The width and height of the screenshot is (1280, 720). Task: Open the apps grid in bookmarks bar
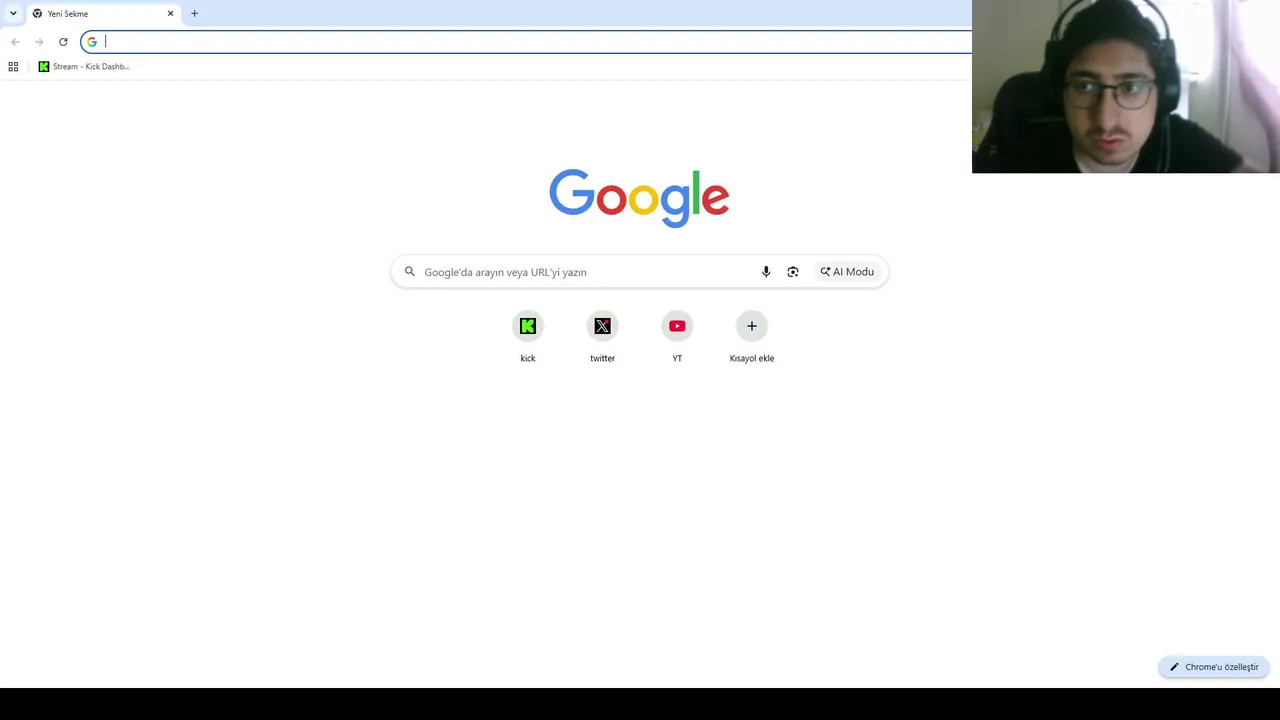[x=13, y=66]
